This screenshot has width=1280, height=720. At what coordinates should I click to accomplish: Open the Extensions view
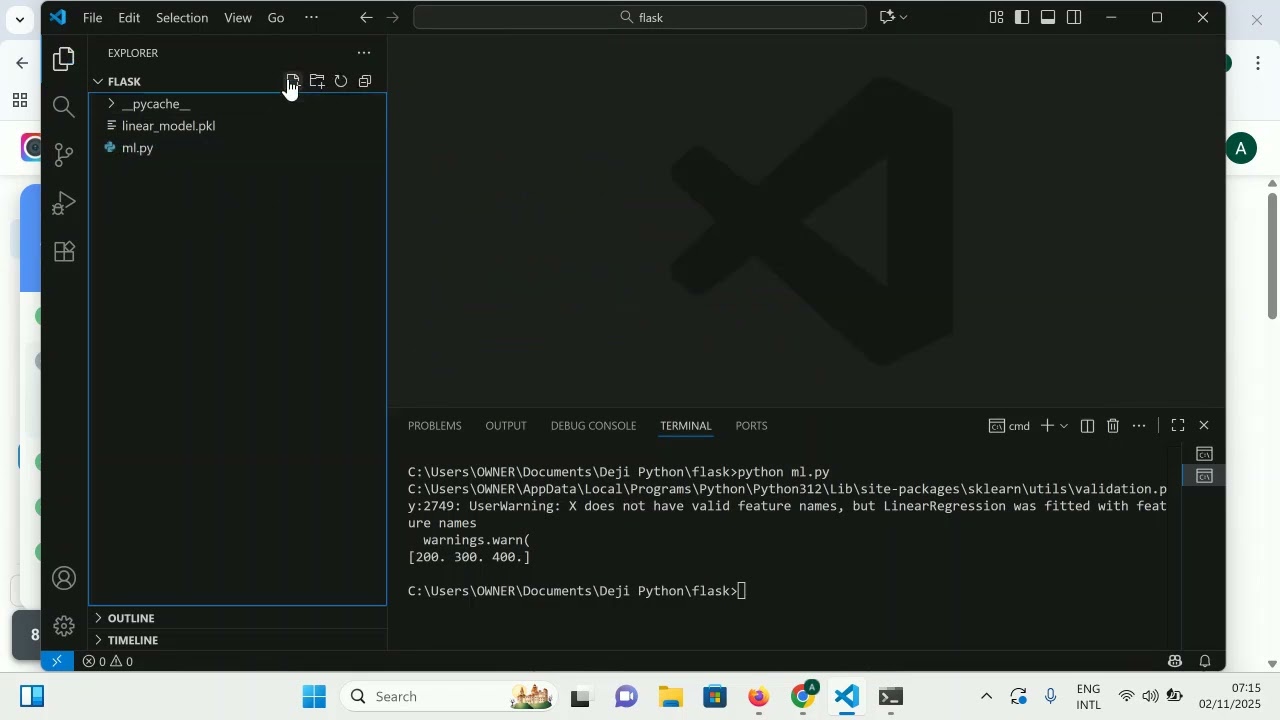click(64, 252)
